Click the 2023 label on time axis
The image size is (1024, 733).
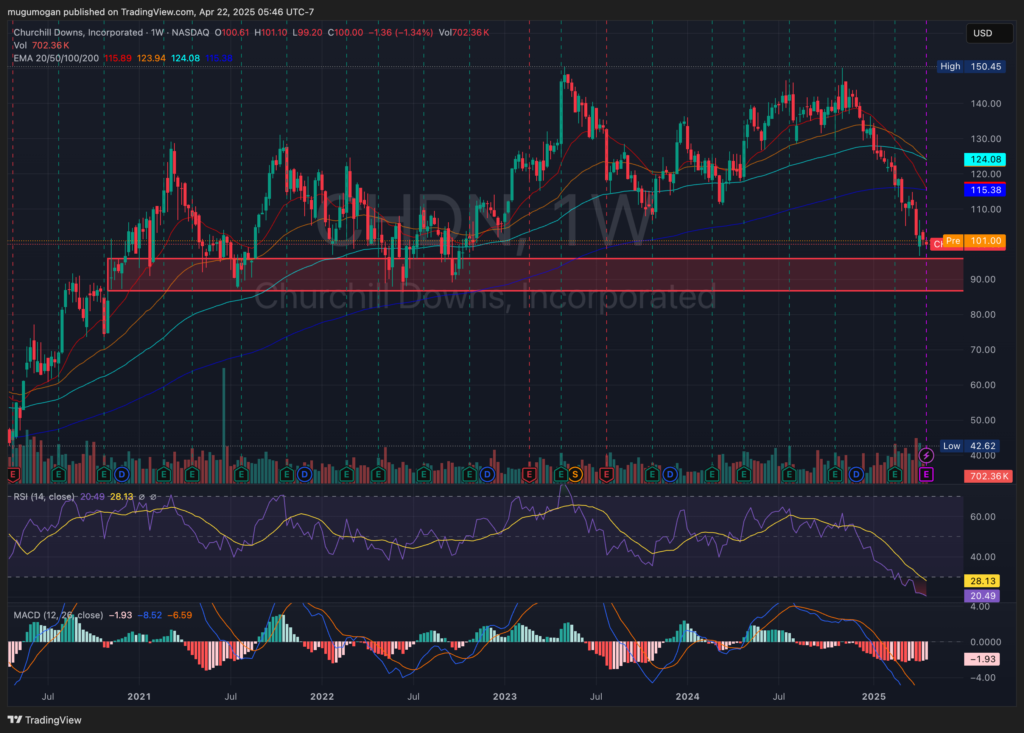(505, 696)
